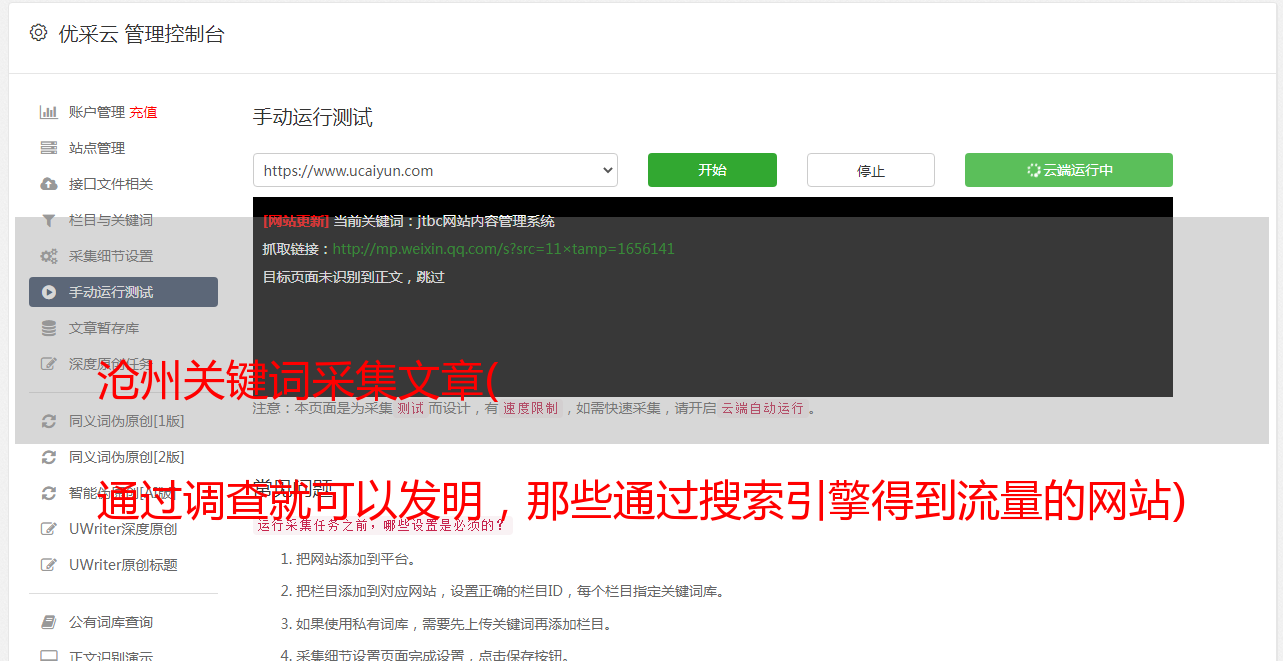Open 公有词库查询 page
The height and width of the screenshot is (661, 1283).
(111, 622)
